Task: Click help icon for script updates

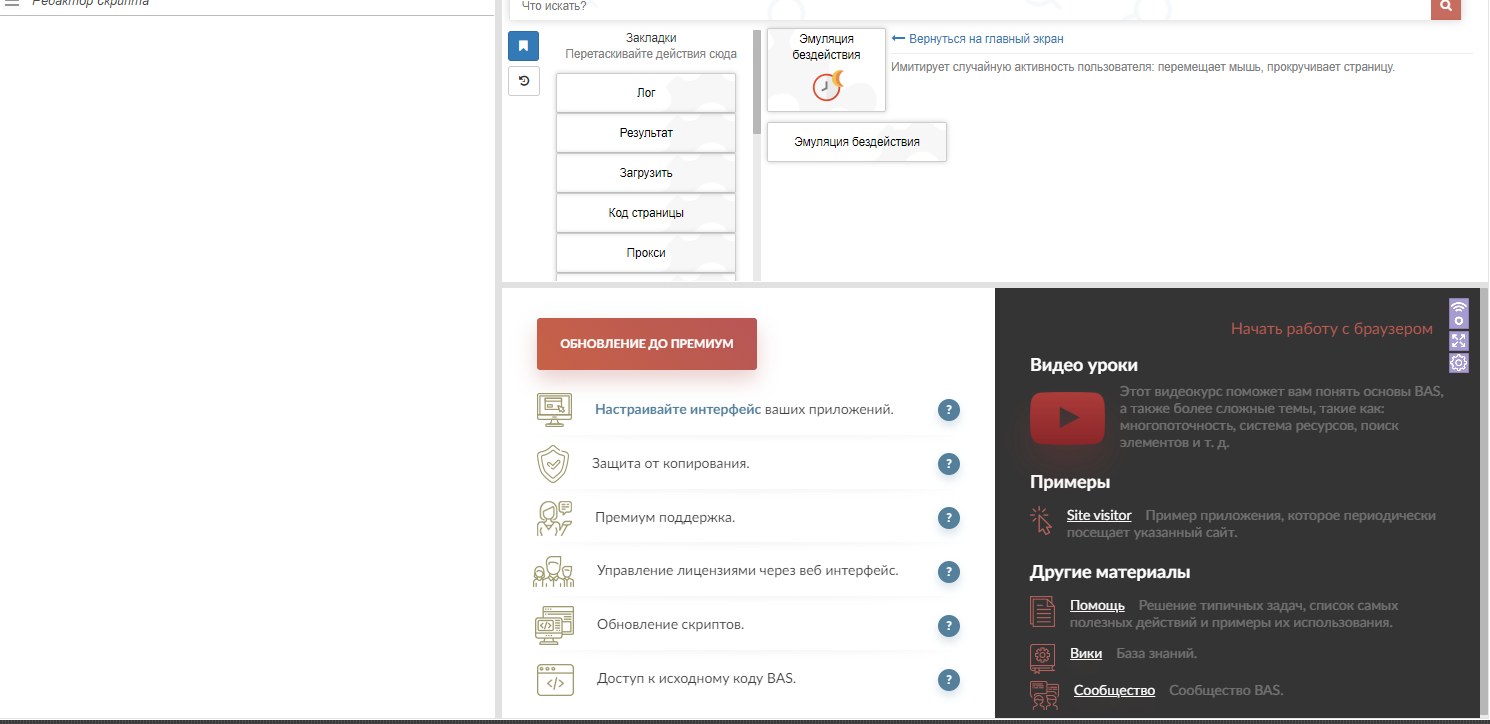Action: coord(949,626)
